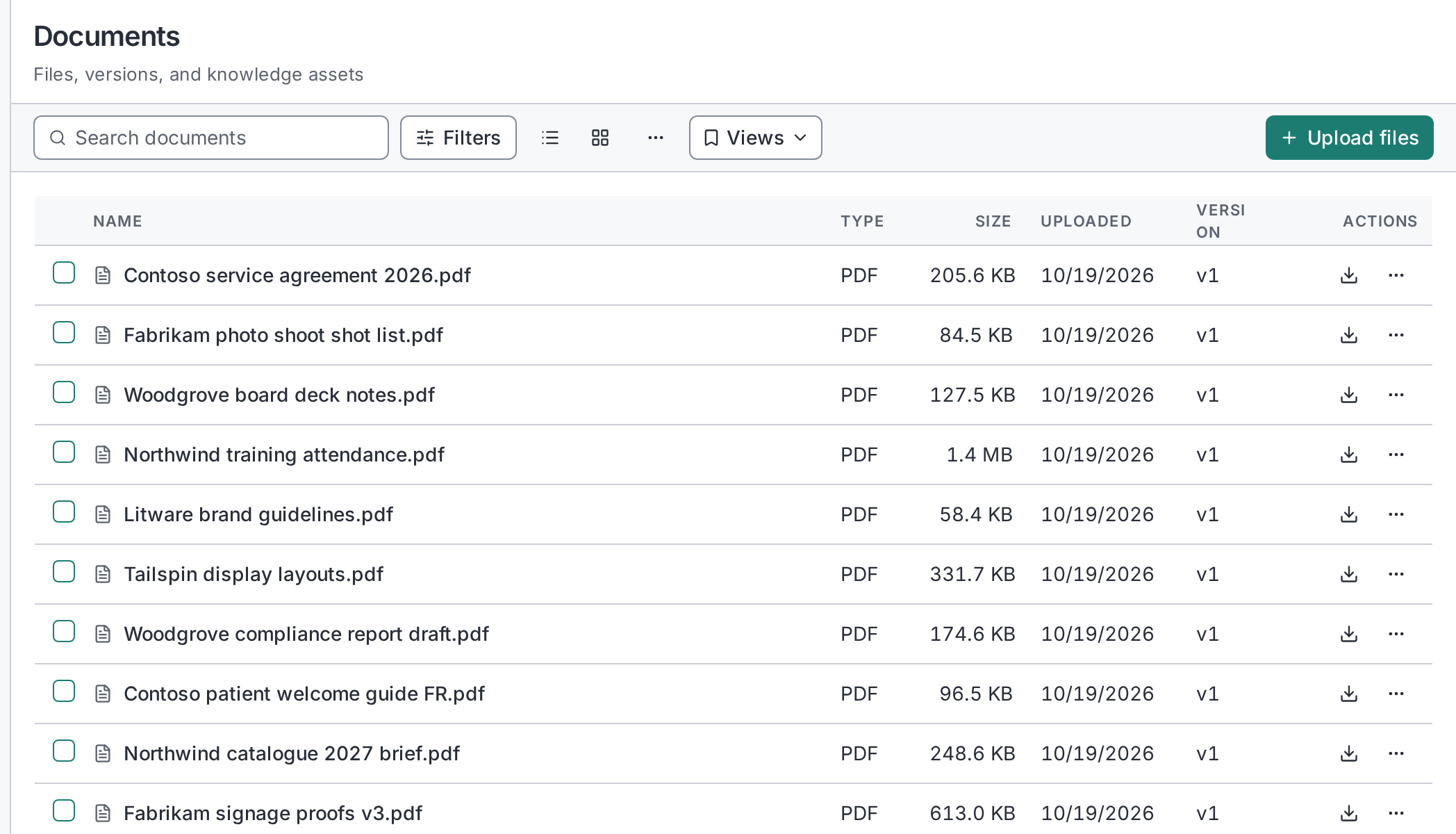Tick checkbox for Fabrikam photo shoot shot list
The image size is (1456, 834).
[x=64, y=333]
